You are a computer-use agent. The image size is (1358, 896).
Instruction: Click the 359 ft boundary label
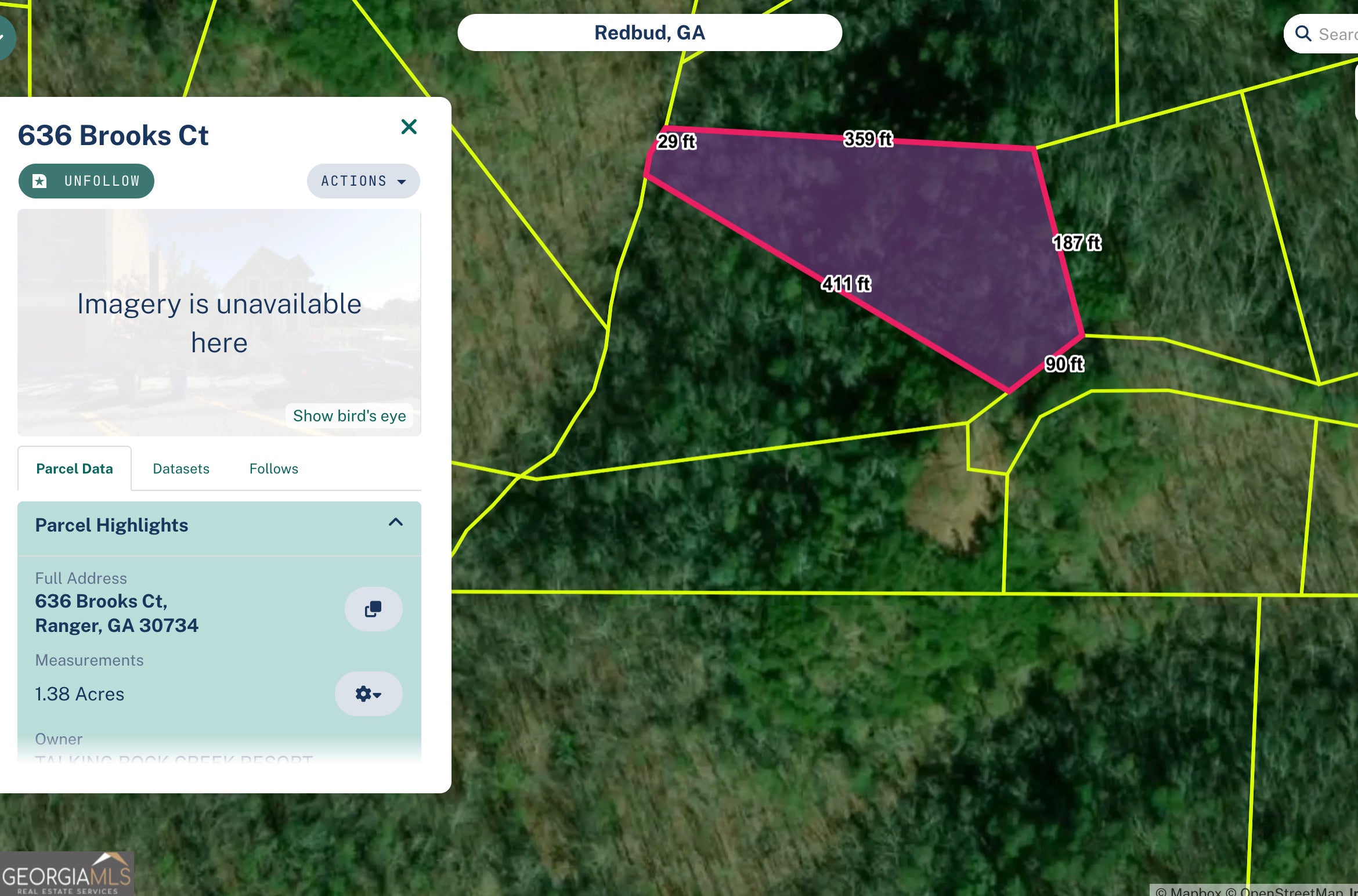[868, 139]
